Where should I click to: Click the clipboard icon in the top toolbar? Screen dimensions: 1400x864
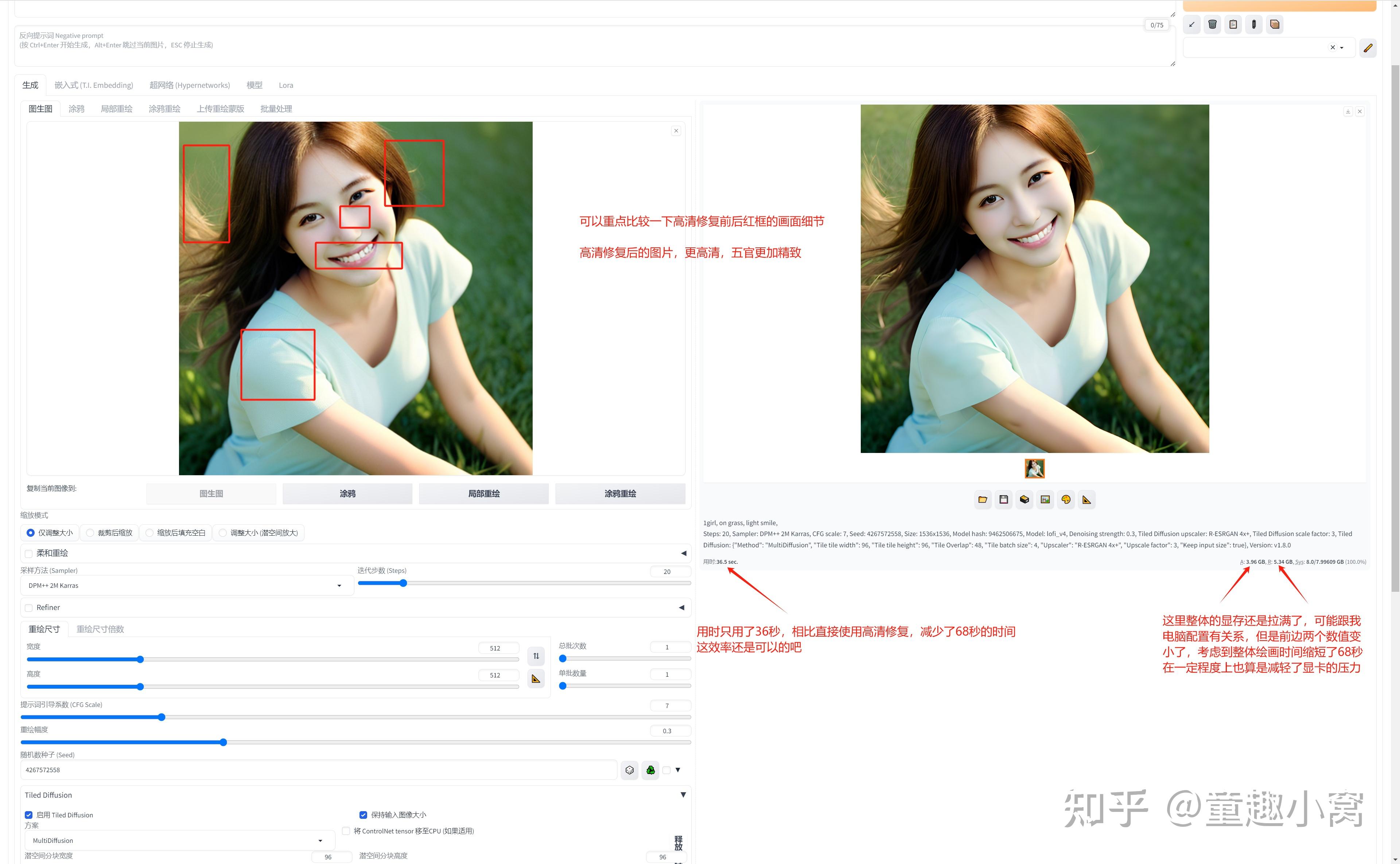[1233, 24]
